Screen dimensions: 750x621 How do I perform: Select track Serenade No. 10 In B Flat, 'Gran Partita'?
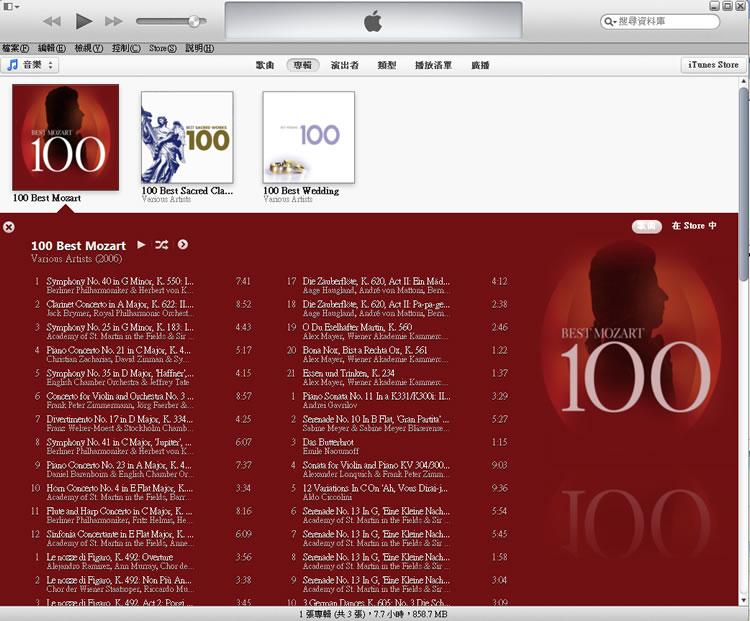pyautogui.click(x=397, y=423)
